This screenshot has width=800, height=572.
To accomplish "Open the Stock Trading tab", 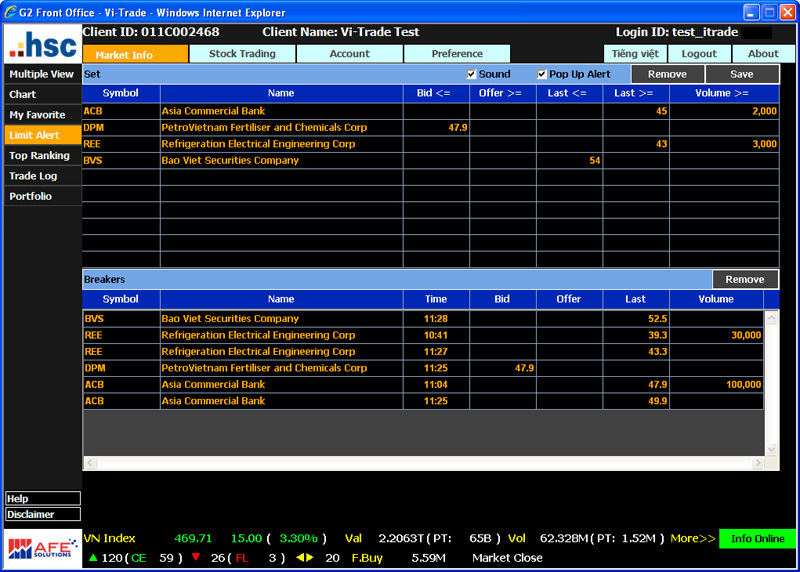I will pyautogui.click(x=242, y=54).
